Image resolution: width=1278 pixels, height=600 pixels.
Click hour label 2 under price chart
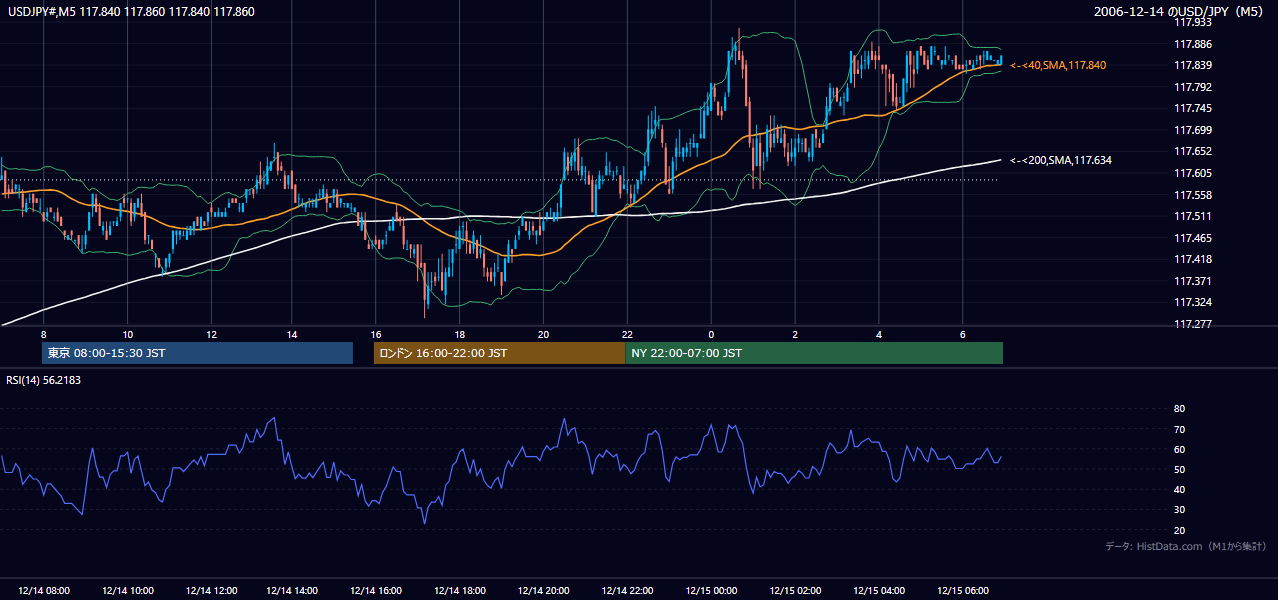[x=795, y=334]
